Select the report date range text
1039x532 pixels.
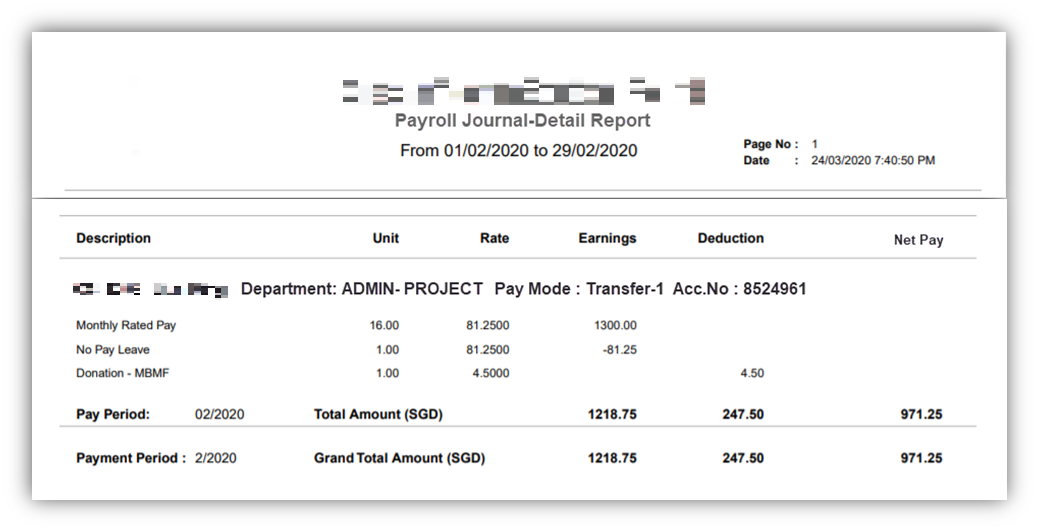518,151
